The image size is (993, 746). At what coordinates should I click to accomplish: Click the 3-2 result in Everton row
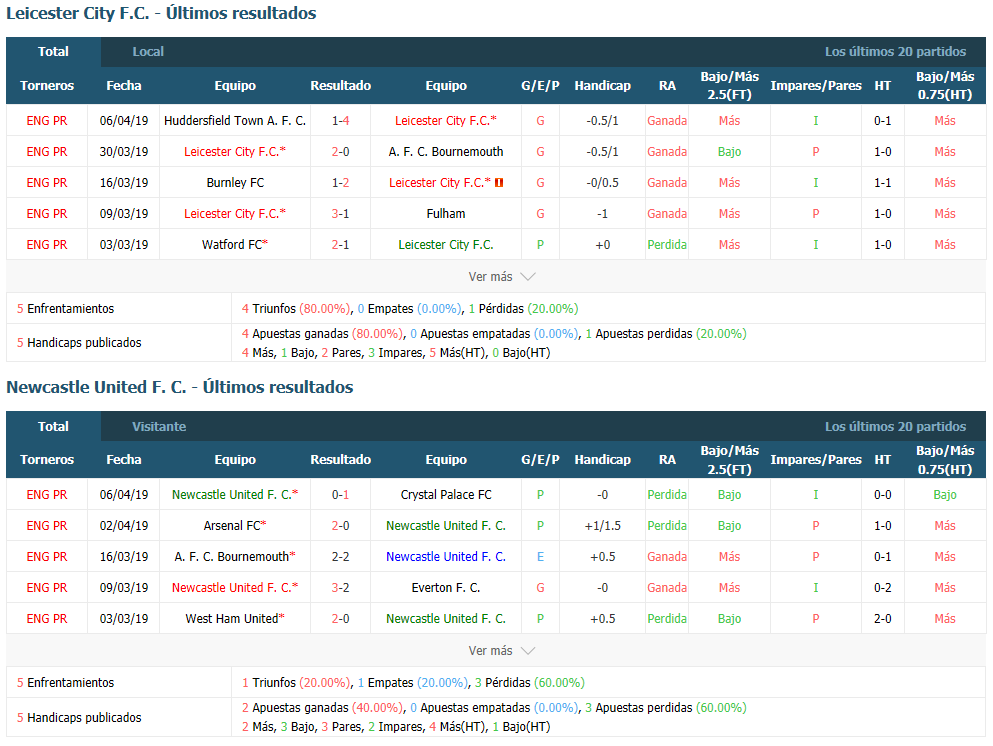[x=341, y=588]
